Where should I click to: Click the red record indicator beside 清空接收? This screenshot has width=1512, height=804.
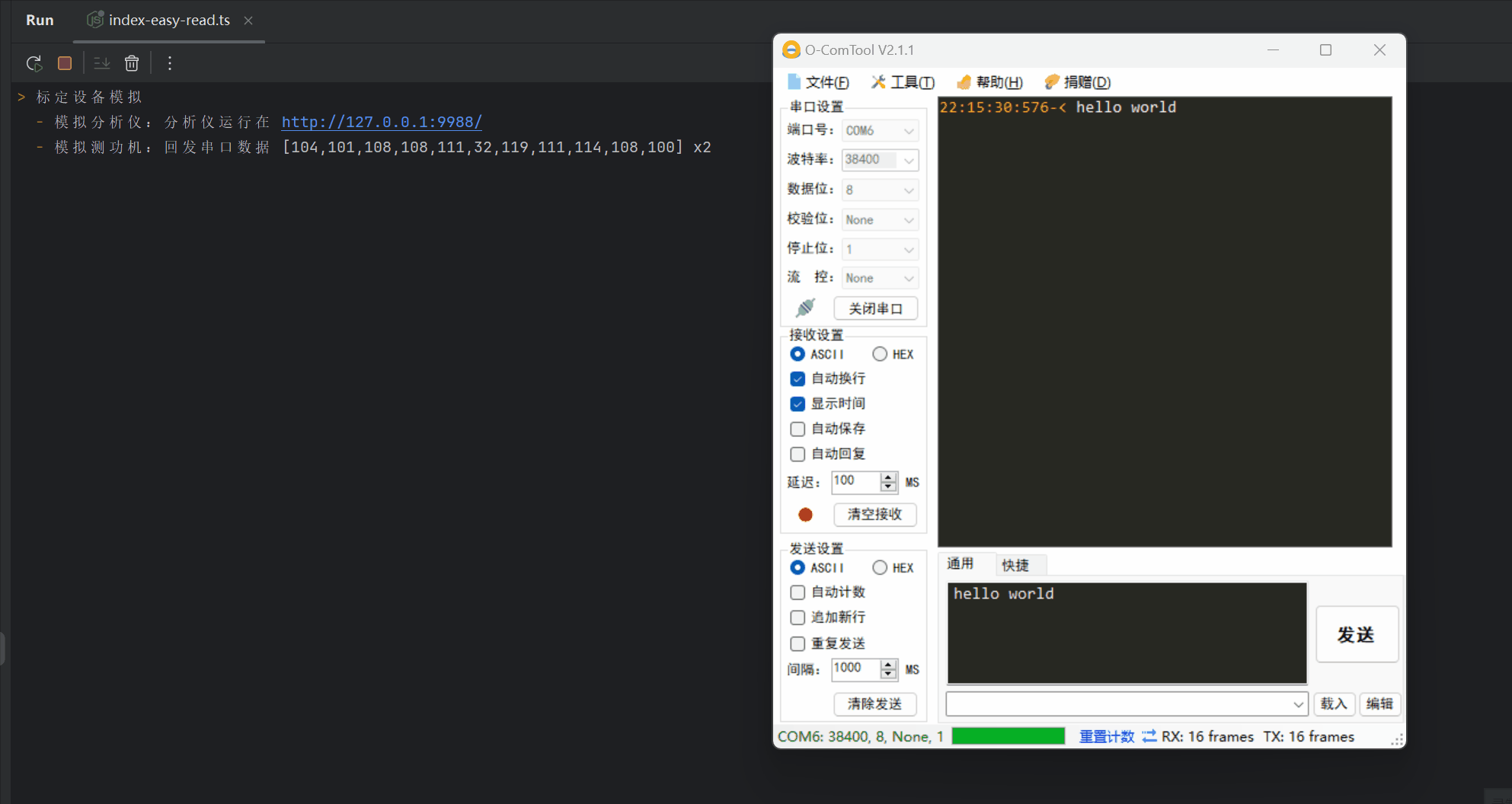tap(805, 515)
